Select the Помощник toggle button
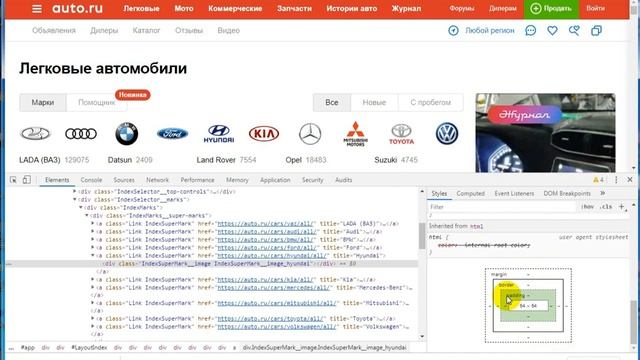The width and height of the screenshot is (640, 360). 96,102
